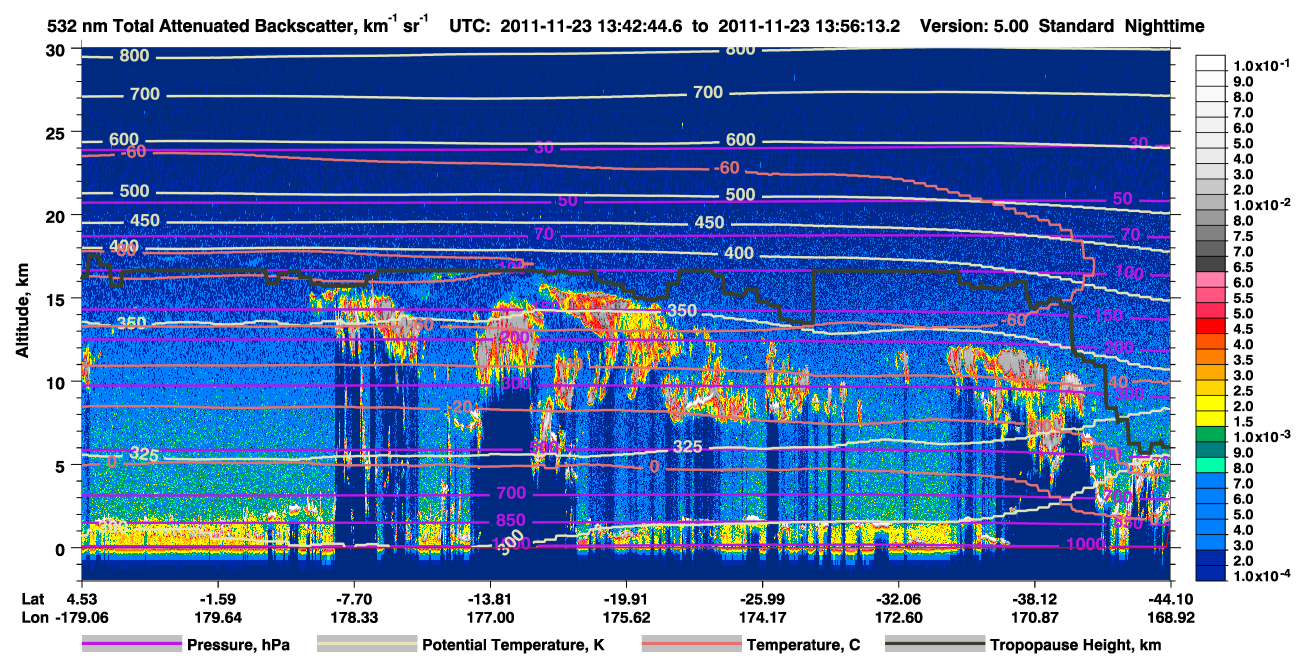Click the longitude value -179.06
This screenshot has height=667, width=1300.
coord(81,617)
